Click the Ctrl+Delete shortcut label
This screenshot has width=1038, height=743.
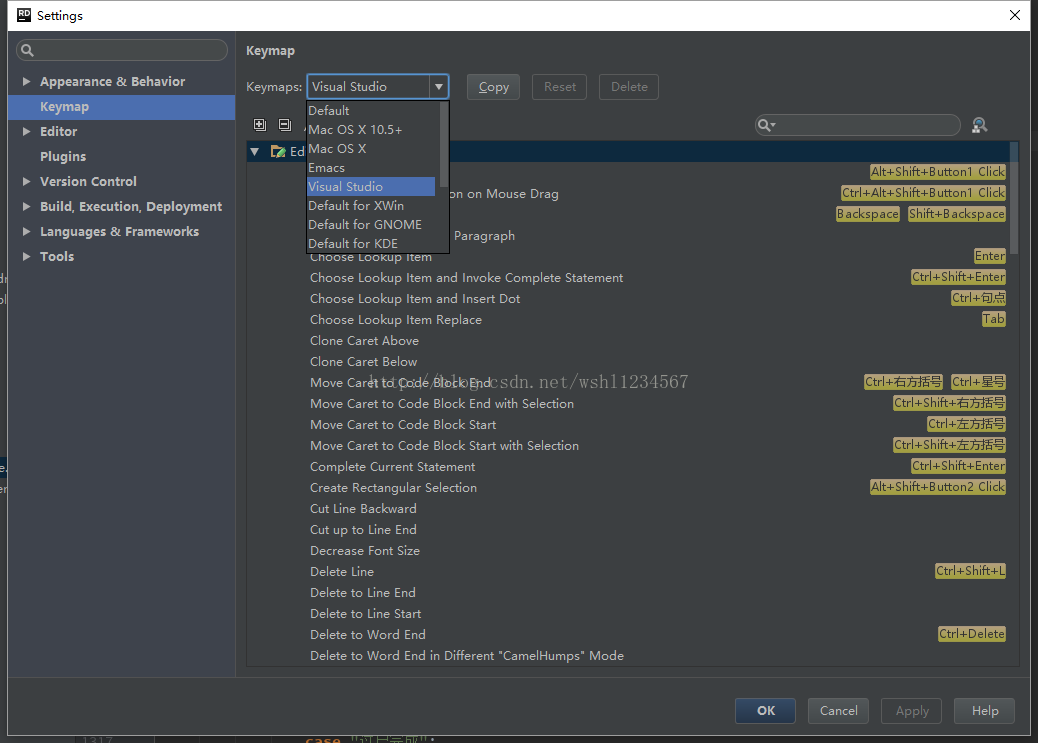click(971, 634)
